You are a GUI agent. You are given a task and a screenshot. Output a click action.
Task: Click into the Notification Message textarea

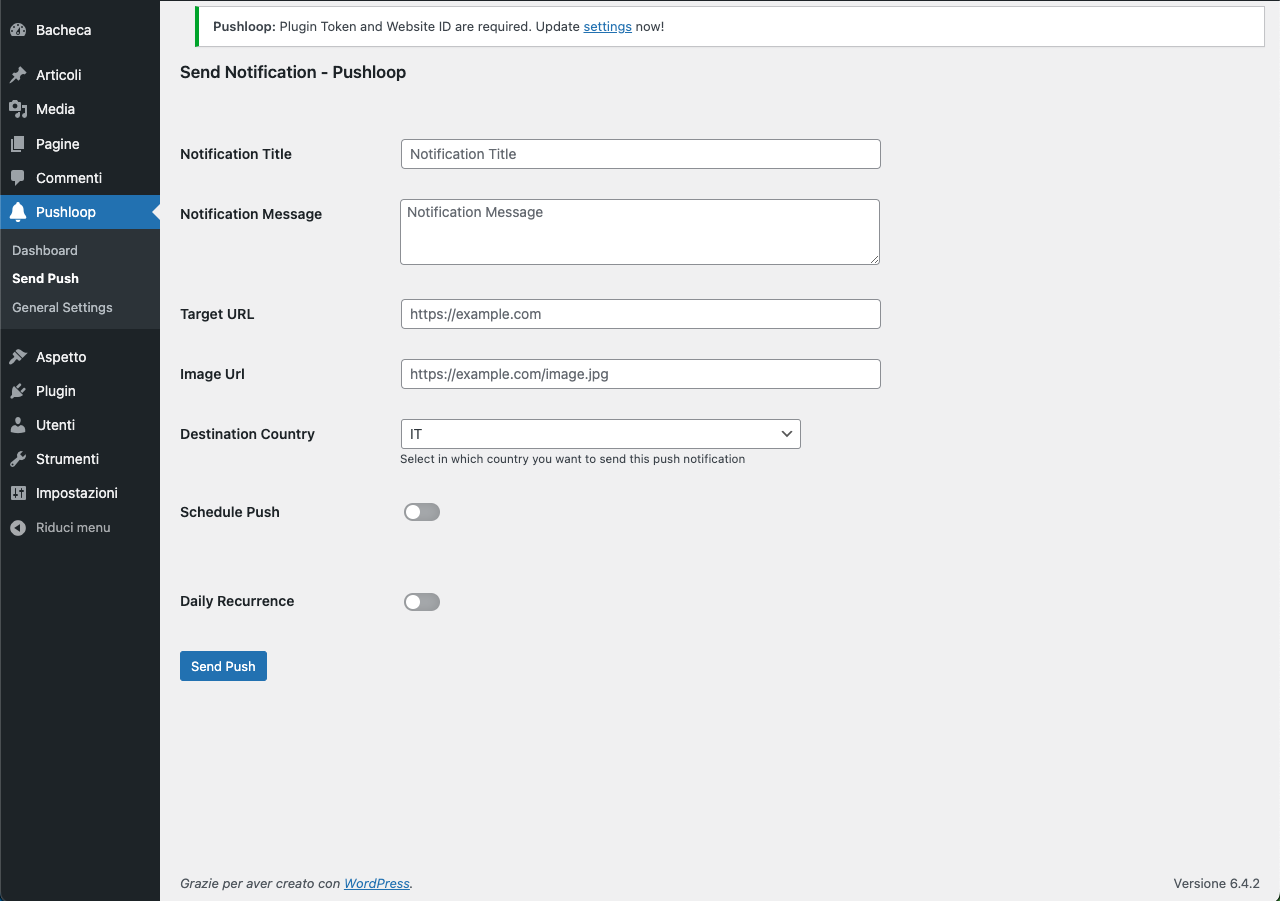point(640,232)
